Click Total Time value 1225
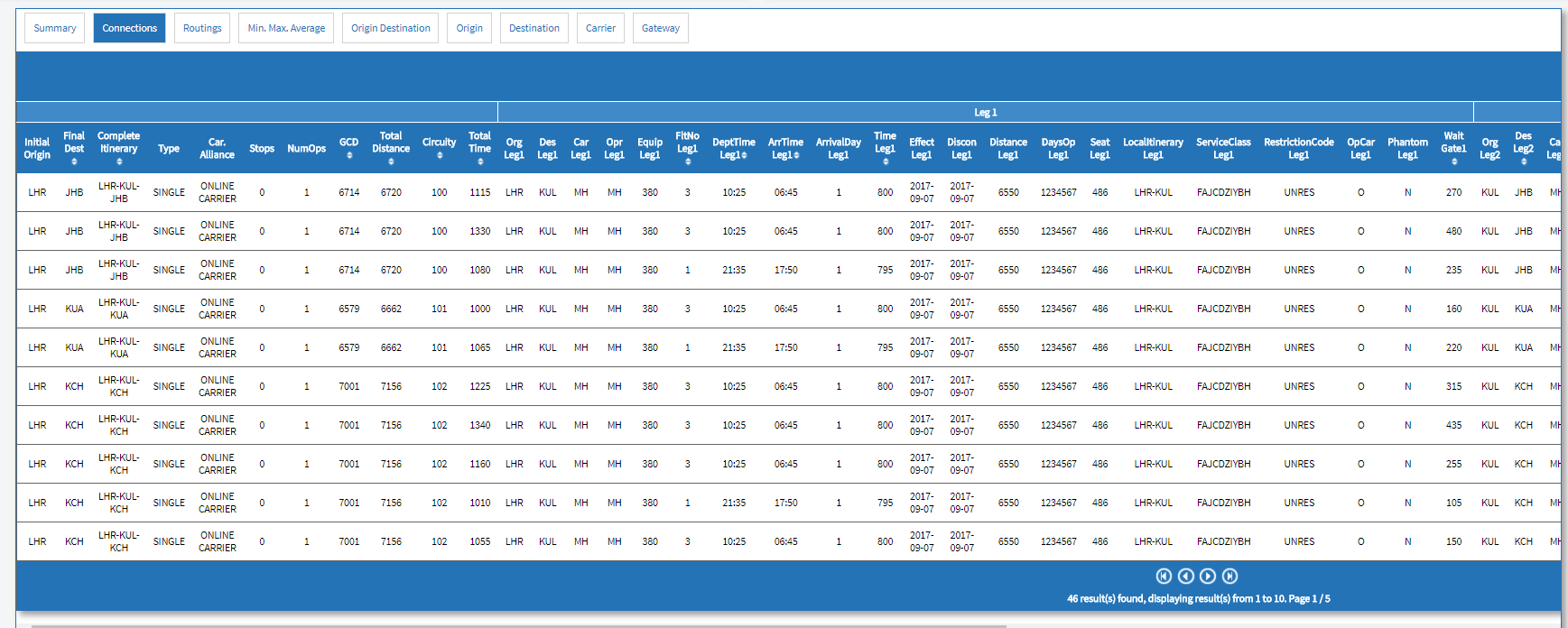The image size is (1568, 628). (x=480, y=386)
